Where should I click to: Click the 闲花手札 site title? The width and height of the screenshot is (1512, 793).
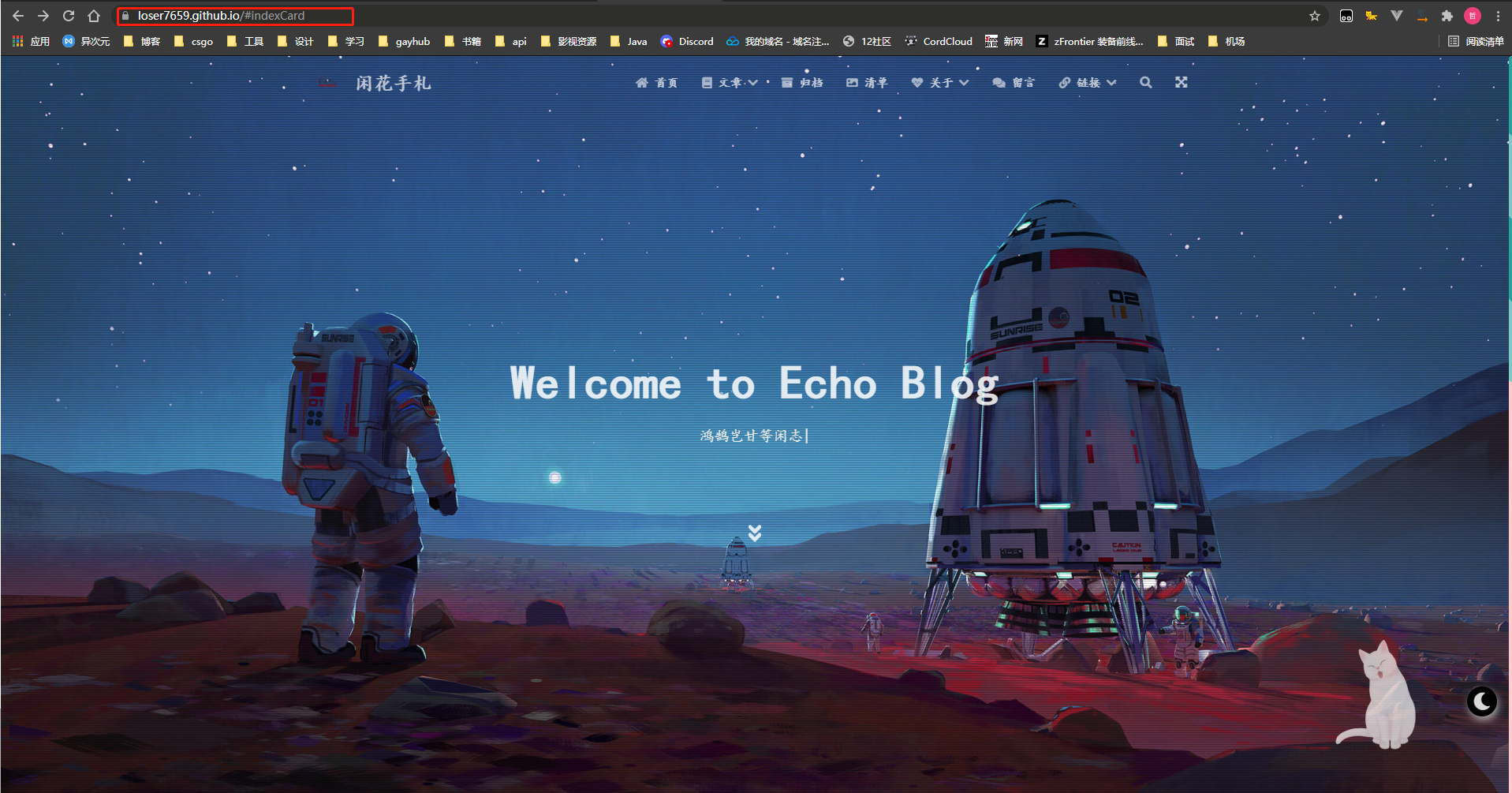[x=394, y=84]
